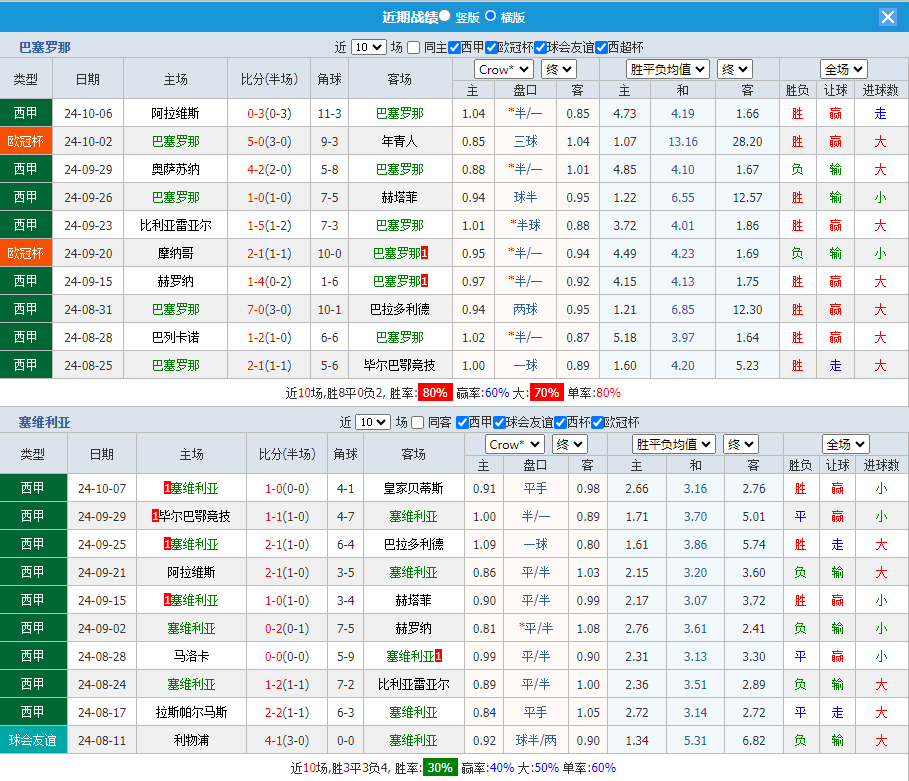Click the 7-0(3-0) match score

(x=269, y=309)
